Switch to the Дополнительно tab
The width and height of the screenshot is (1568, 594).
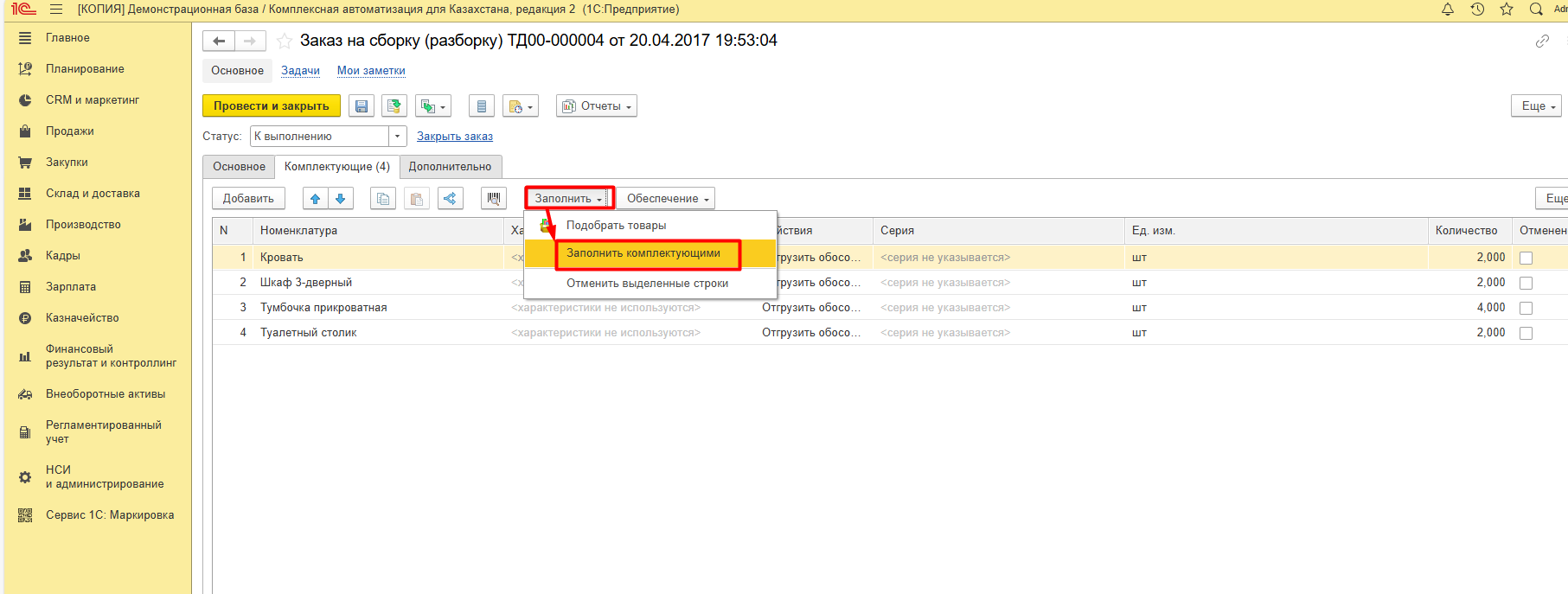[x=450, y=167]
